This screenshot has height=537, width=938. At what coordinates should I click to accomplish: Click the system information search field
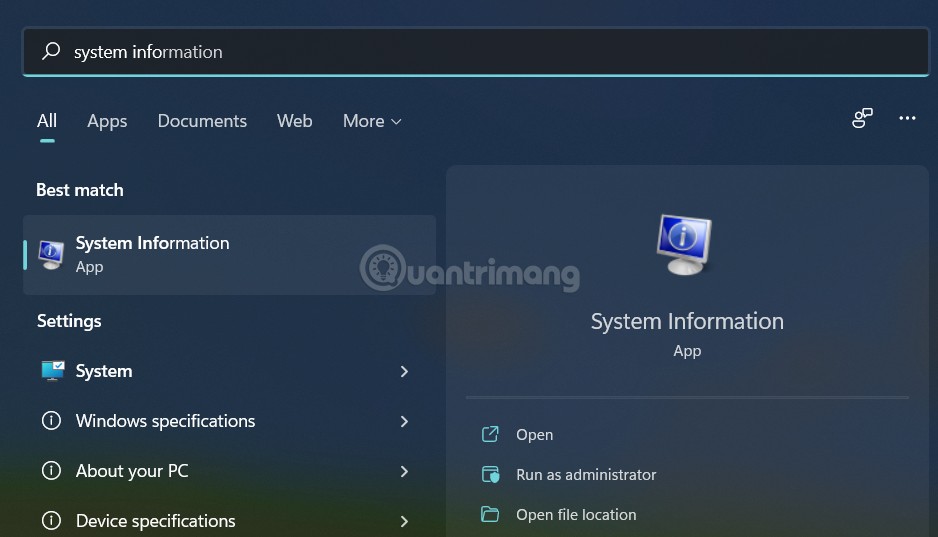tap(476, 51)
